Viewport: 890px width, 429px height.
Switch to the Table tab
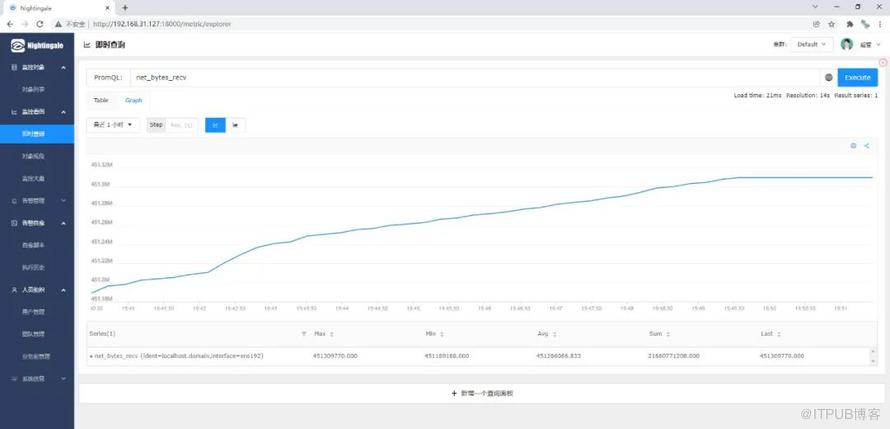[x=101, y=100]
